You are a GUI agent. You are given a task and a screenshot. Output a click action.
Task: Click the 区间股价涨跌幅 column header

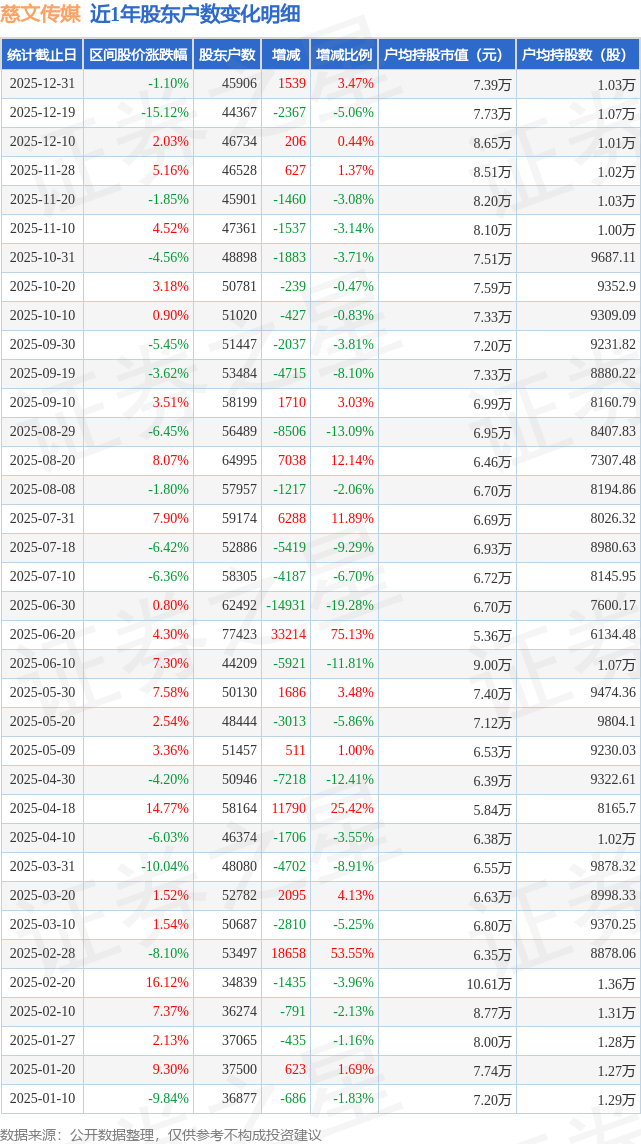coord(138,55)
